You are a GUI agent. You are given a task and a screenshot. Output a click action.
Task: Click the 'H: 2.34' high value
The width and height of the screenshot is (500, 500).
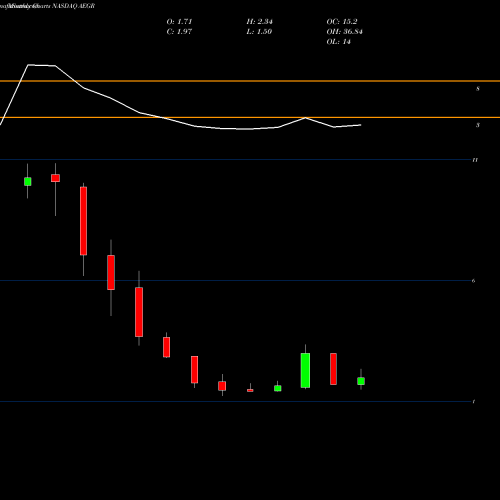point(260,22)
